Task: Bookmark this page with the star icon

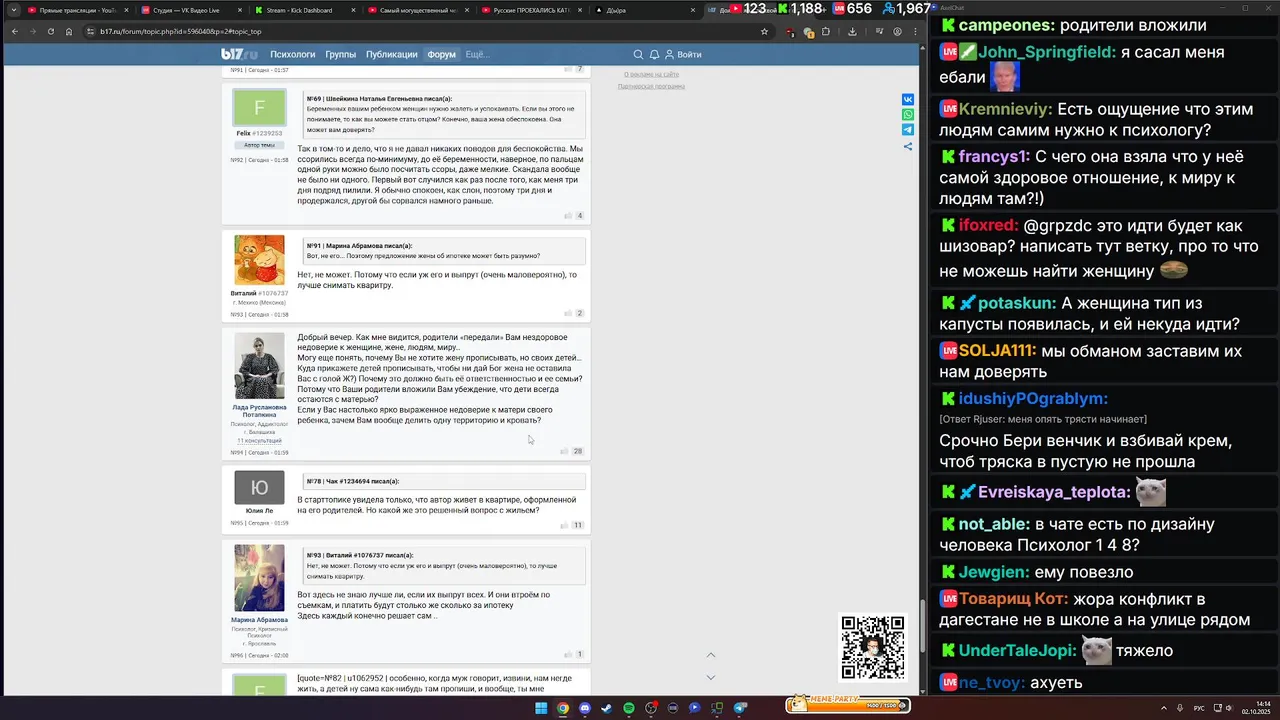Action: [765, 31]
